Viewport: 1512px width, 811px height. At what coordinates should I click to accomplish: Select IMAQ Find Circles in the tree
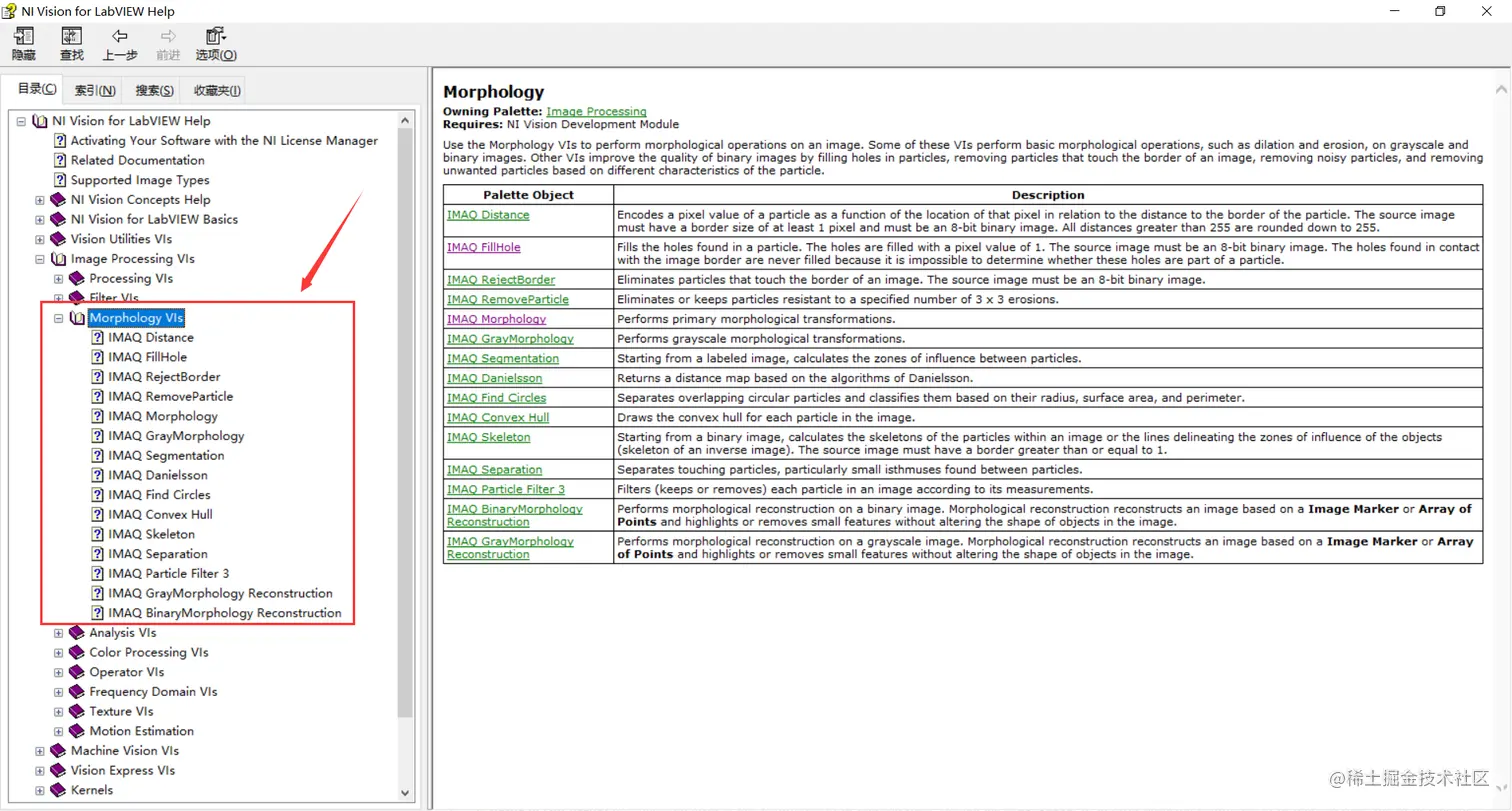(x=159, y=495)
